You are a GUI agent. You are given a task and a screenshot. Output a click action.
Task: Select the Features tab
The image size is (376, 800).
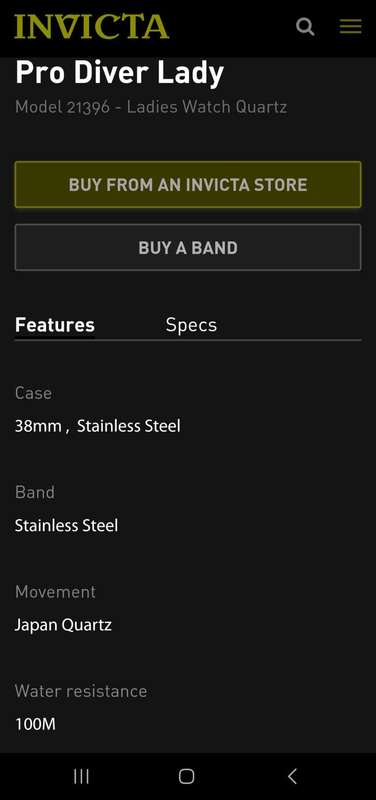point(55,325)
